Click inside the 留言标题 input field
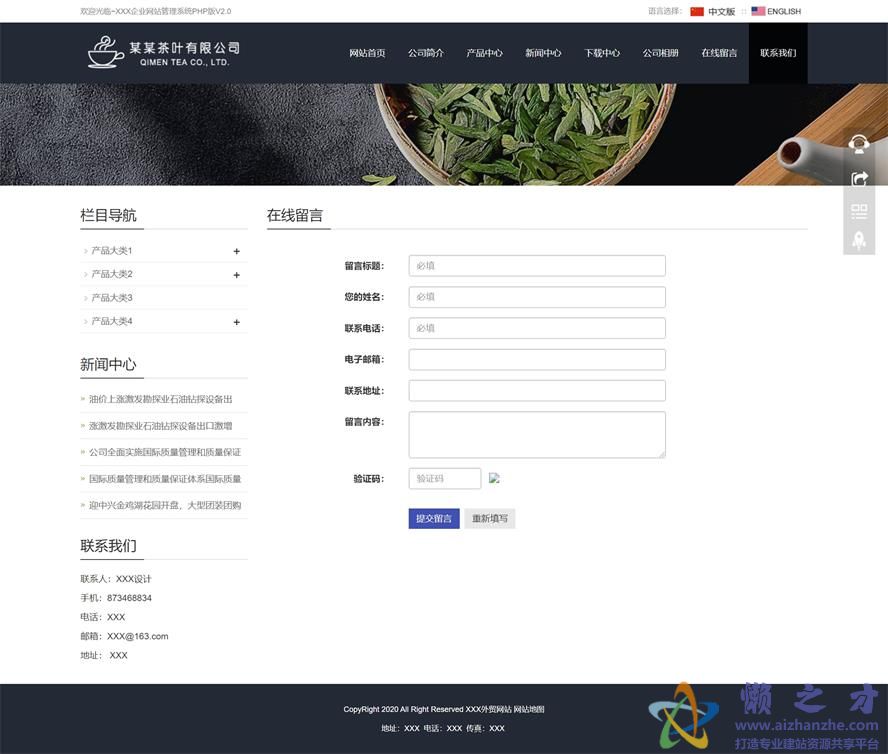Screen dimensions: 888x754 536,265
